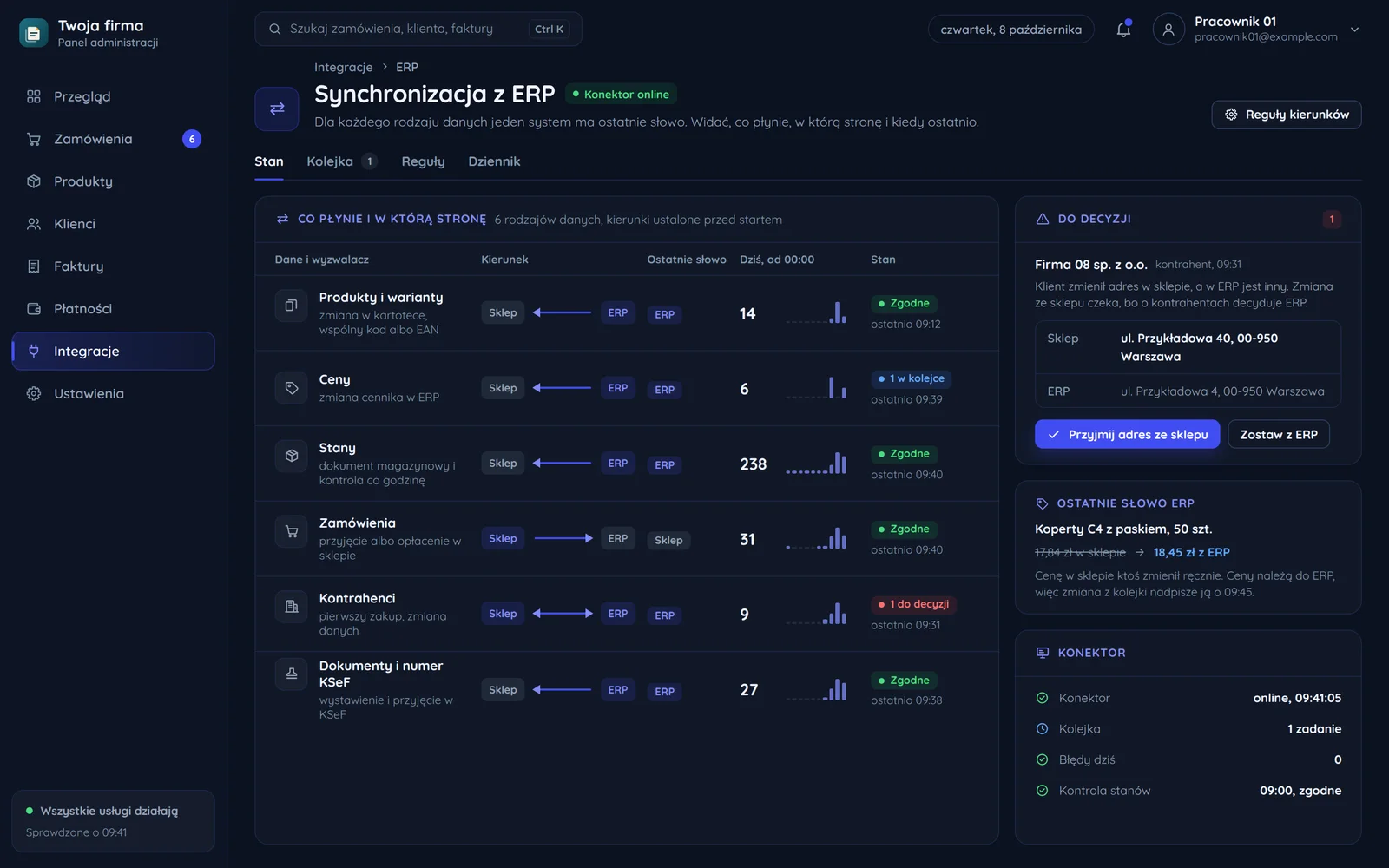1389x868 pixels.
Task: Click the Ctrl K shortcut badge
Action: (x=549, y=30)
